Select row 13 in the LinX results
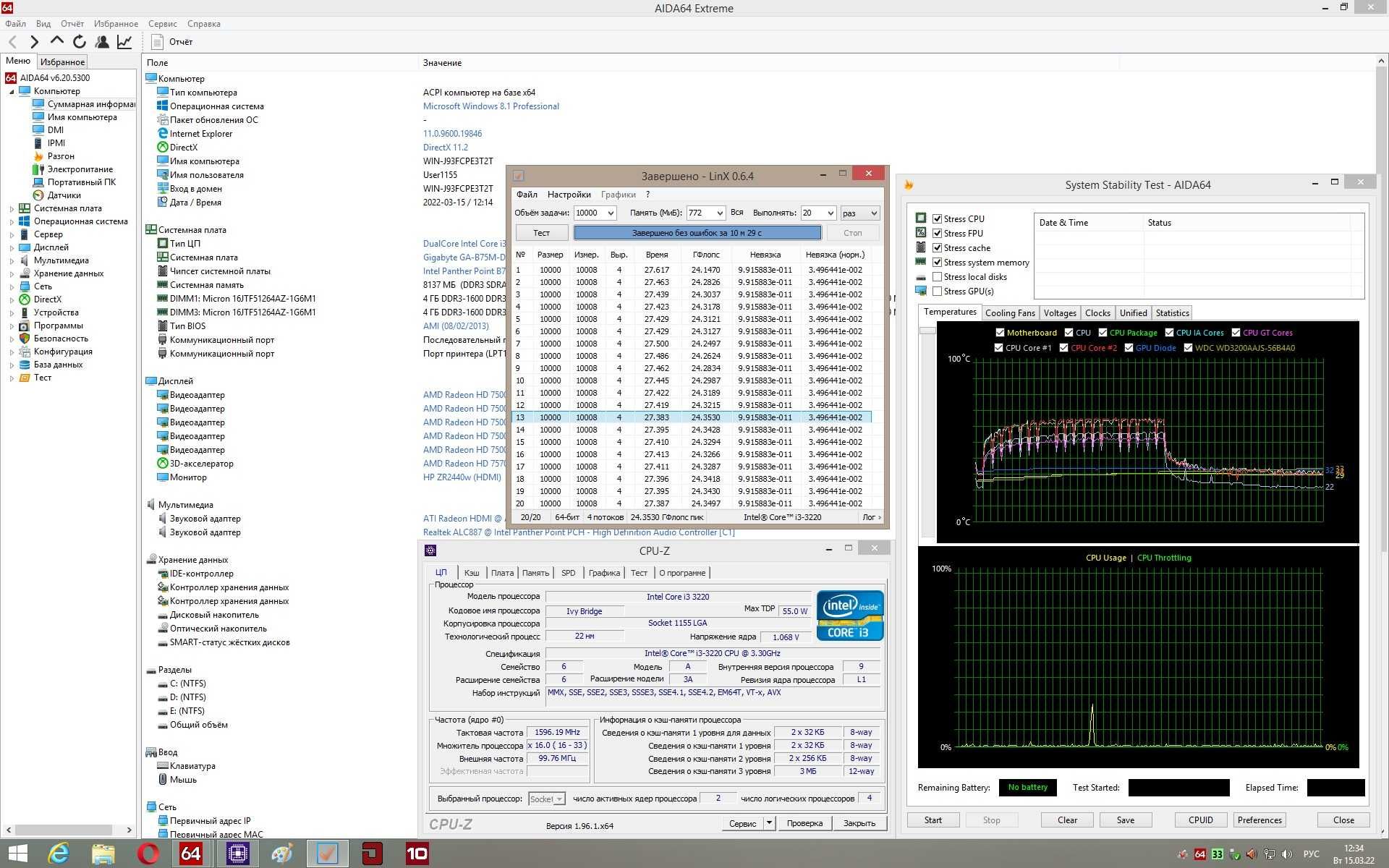1389x868 pixels. 692,417
